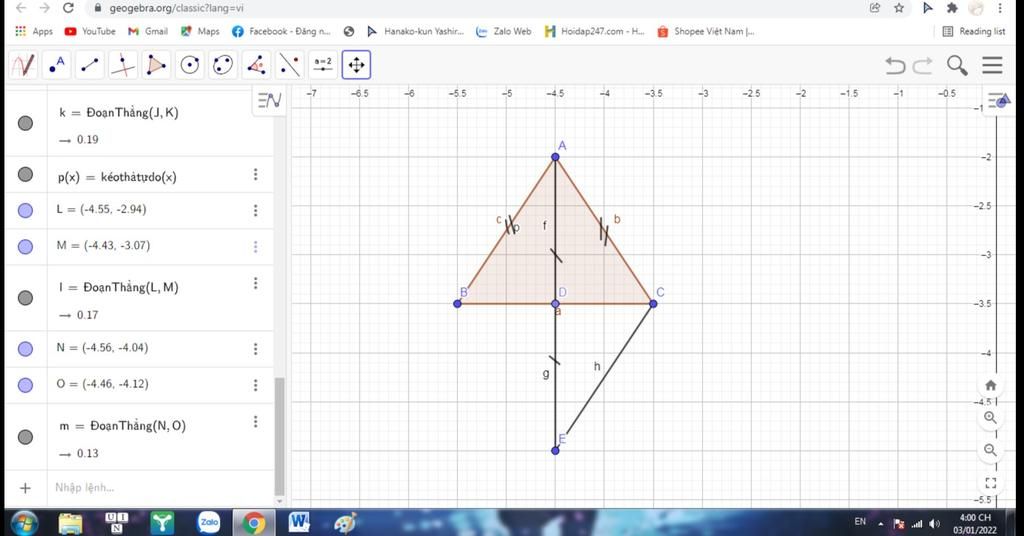Open the Gmail bookmark
The width and height of the screenshot is (1024, 536).
pos(148,31)
